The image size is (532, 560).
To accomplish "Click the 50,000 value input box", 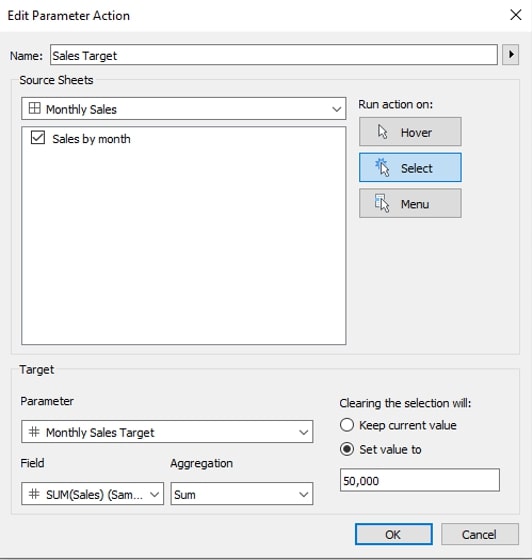I will pyautogui.click(x=420, y=480).
